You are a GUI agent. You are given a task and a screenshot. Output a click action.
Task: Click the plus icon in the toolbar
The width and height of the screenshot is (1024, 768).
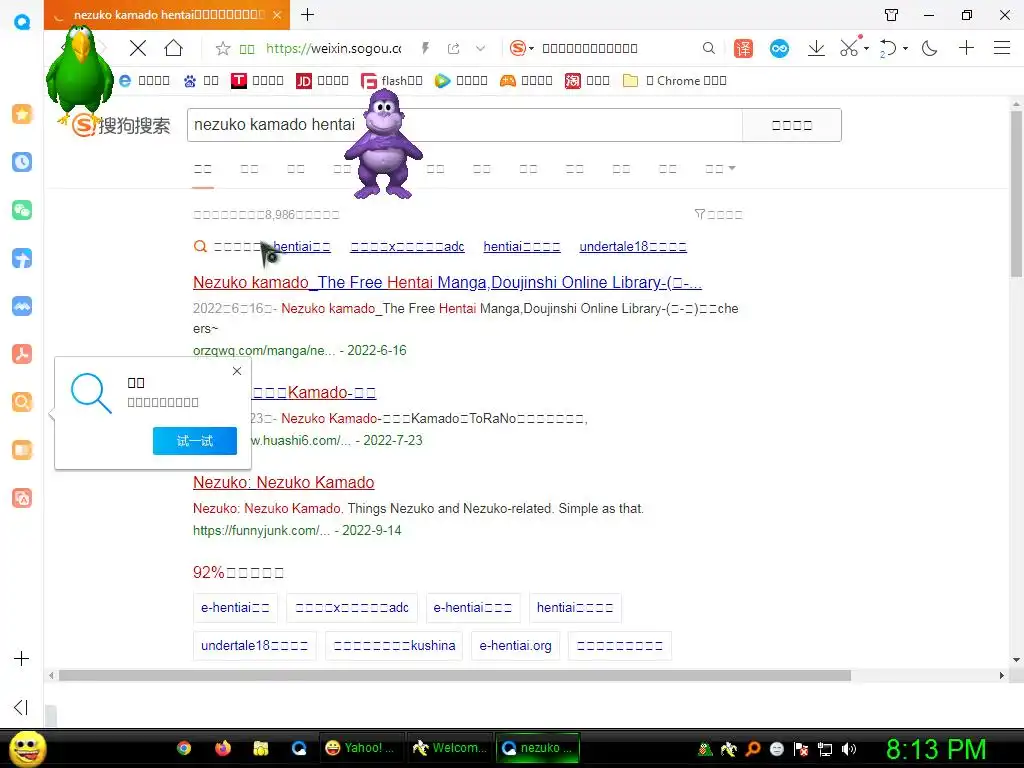pos(966,48)
